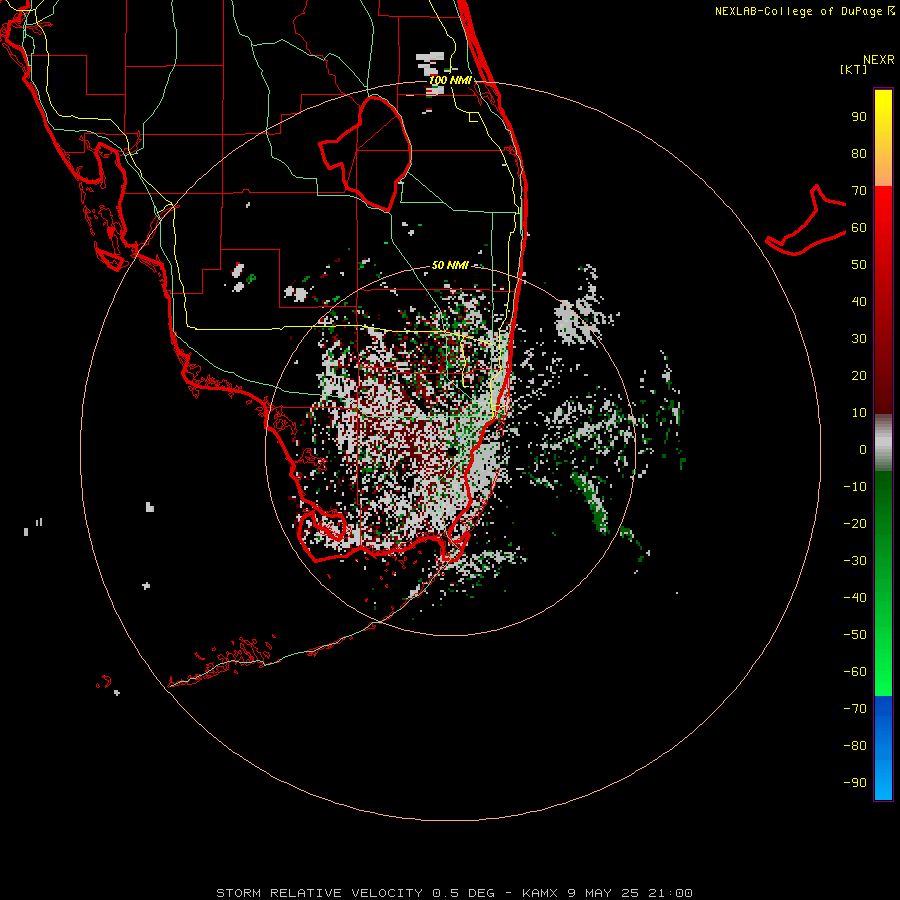The image size is (900, 900).
Task: Click the 50 NMI range ring label
Action: [x=450, y=265]
